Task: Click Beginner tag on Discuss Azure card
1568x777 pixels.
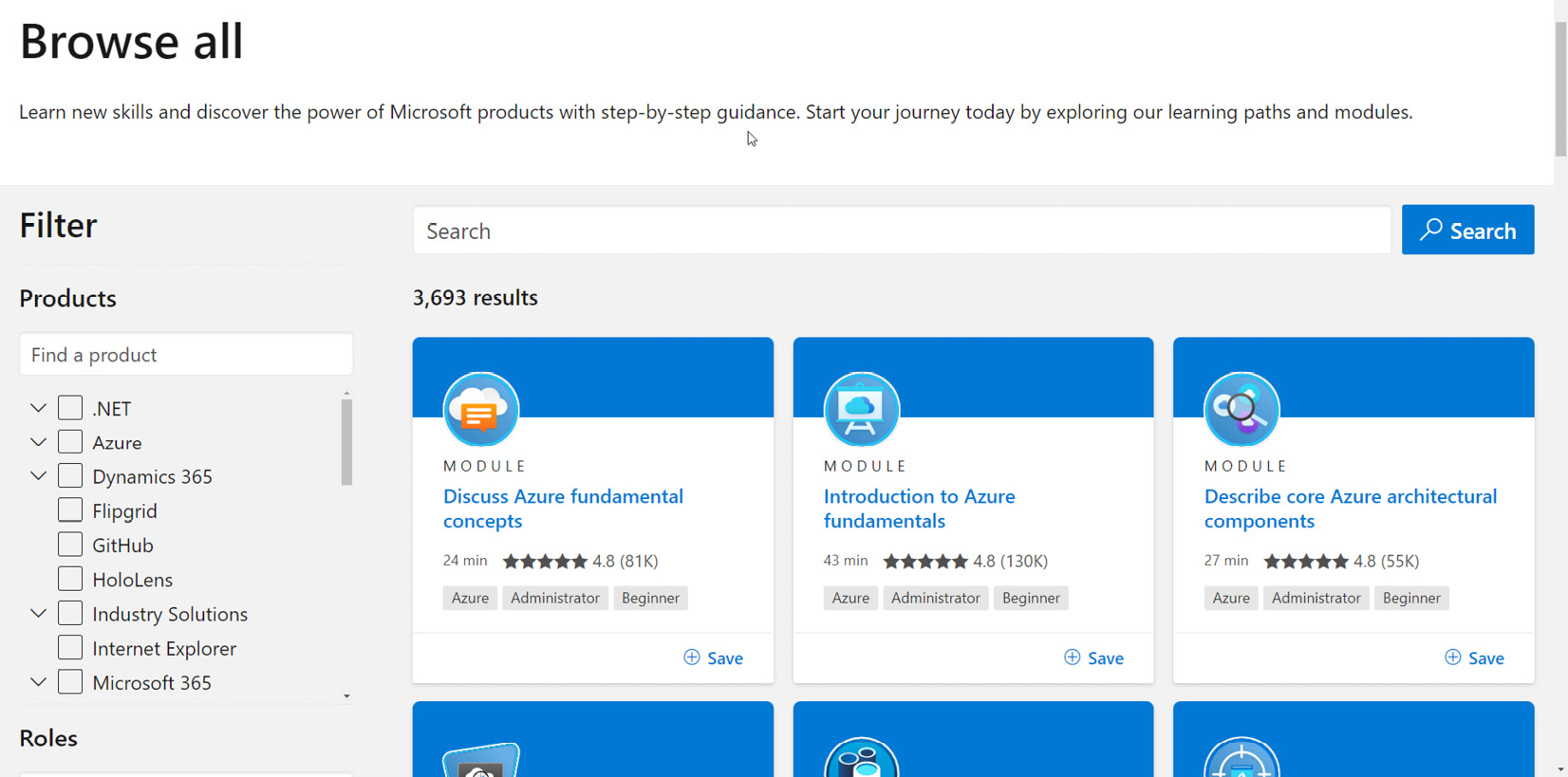Action: click(650, 598)
